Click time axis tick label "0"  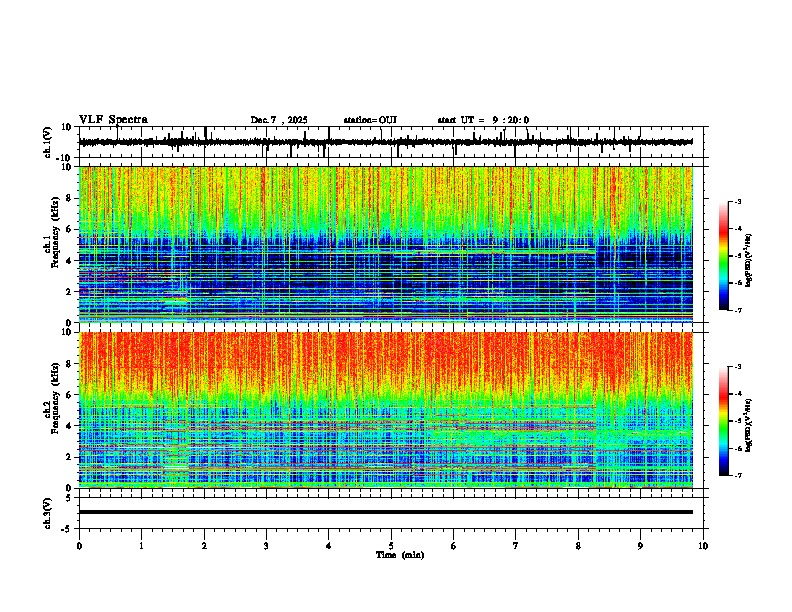coord(79,546)
